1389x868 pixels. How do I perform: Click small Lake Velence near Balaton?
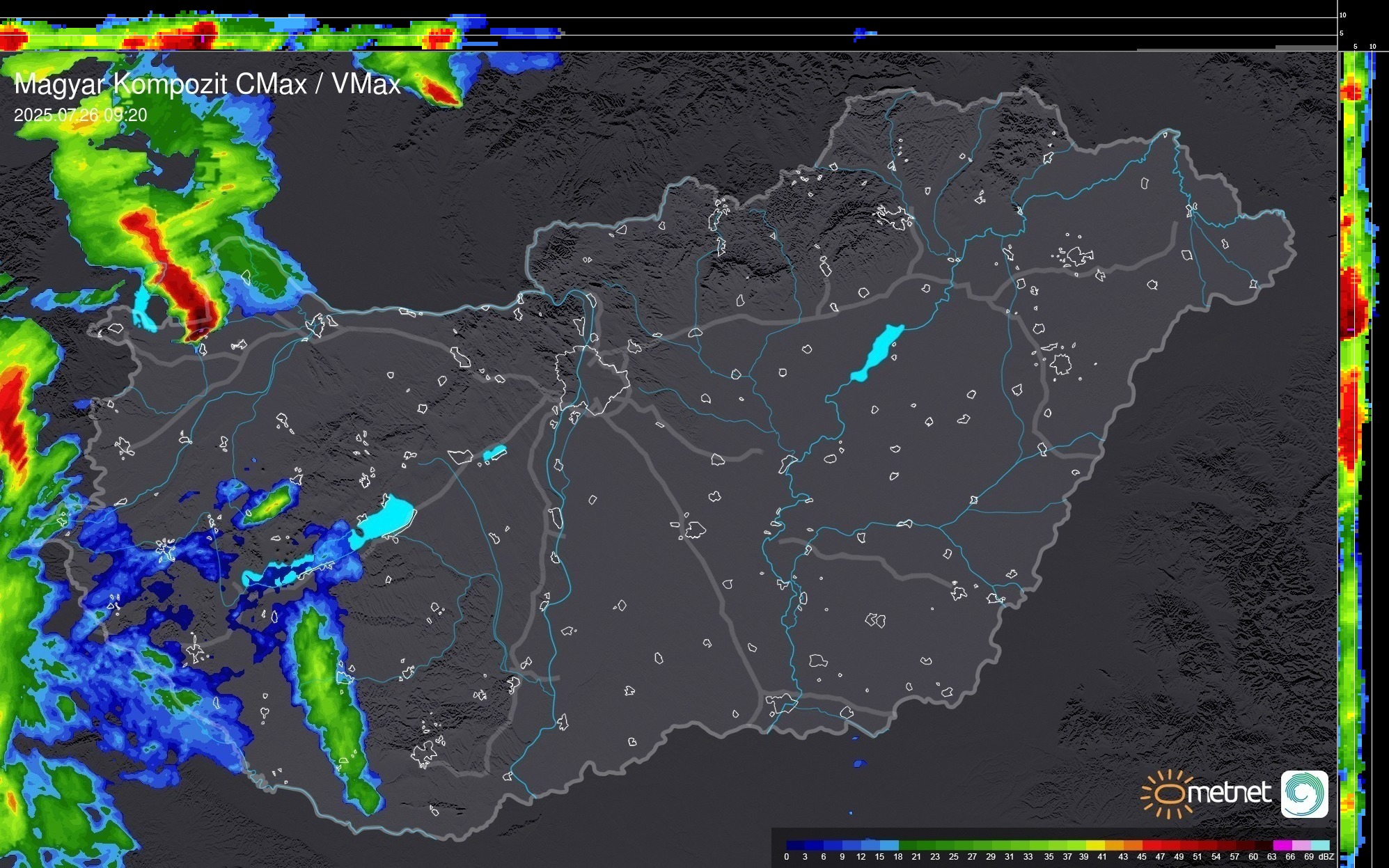click(494, 454)
